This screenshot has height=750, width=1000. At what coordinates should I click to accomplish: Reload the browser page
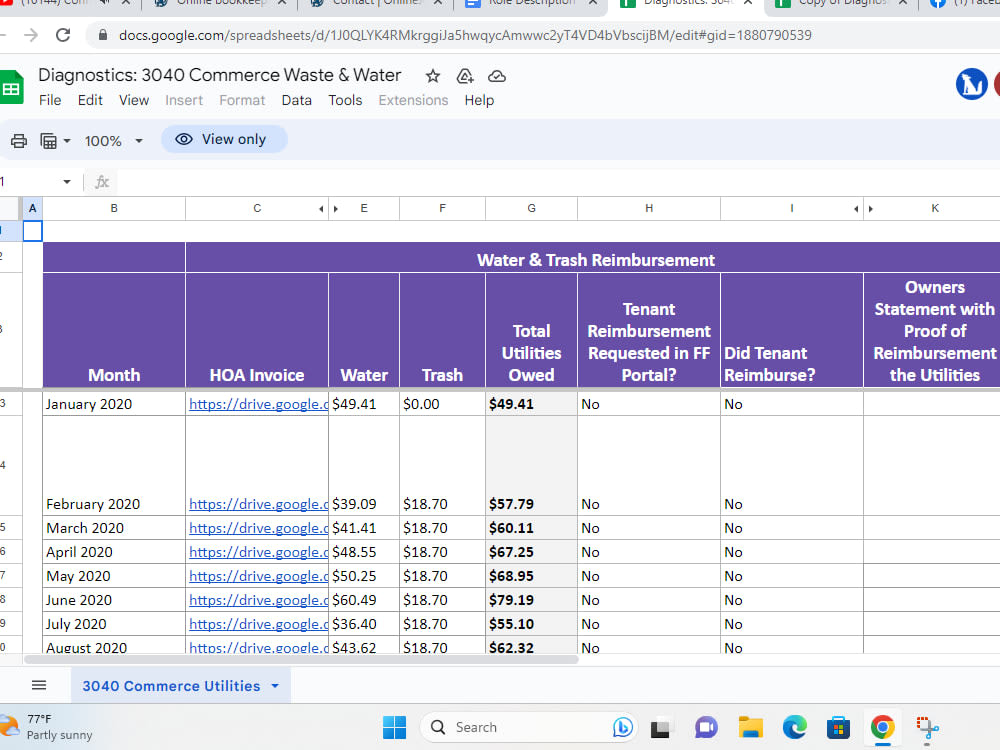pos(62,35)
